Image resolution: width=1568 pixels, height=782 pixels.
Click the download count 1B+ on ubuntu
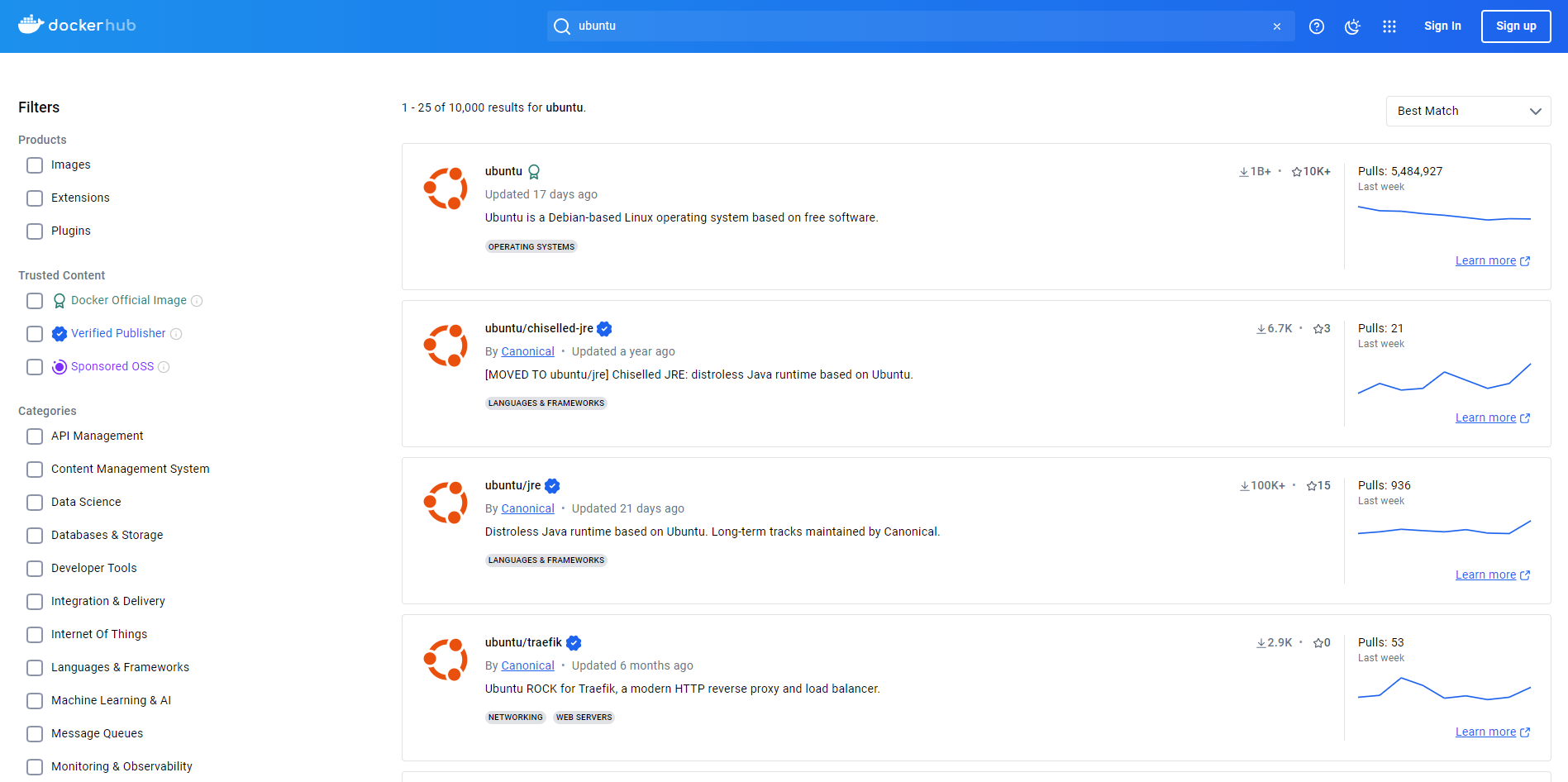point(1255,171)
